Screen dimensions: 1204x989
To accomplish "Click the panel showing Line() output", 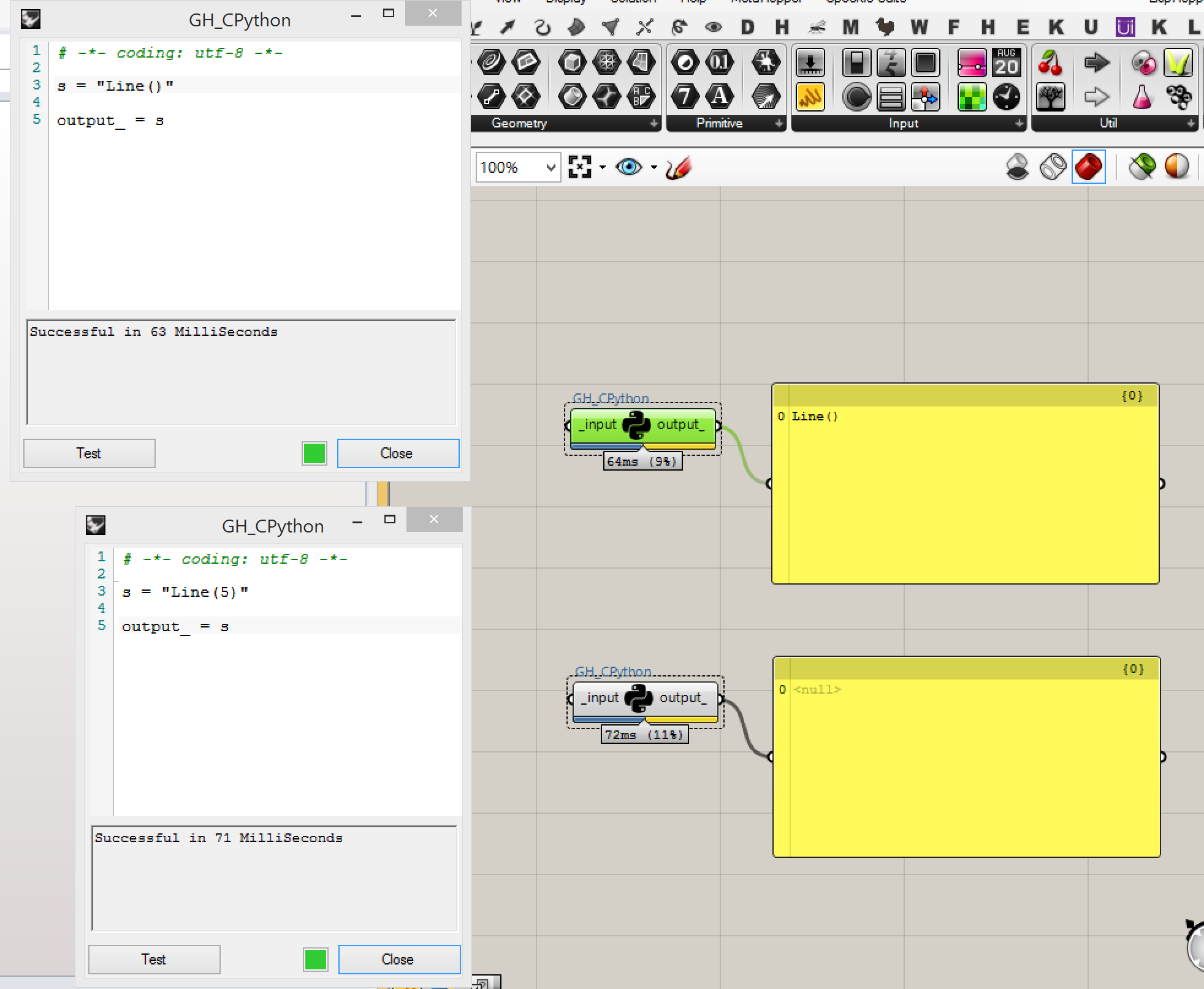I will [x=966, y=483].
